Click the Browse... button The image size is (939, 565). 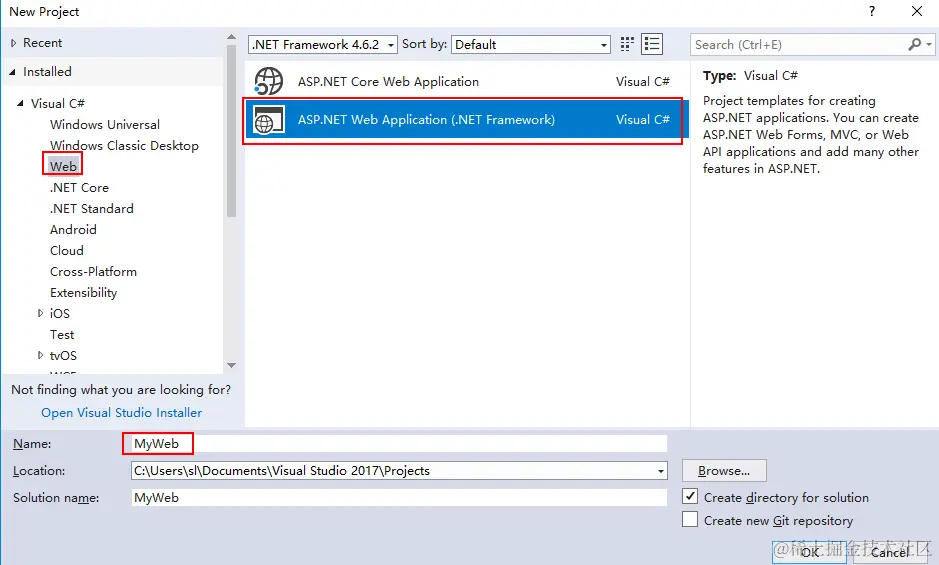pos(724,471)
